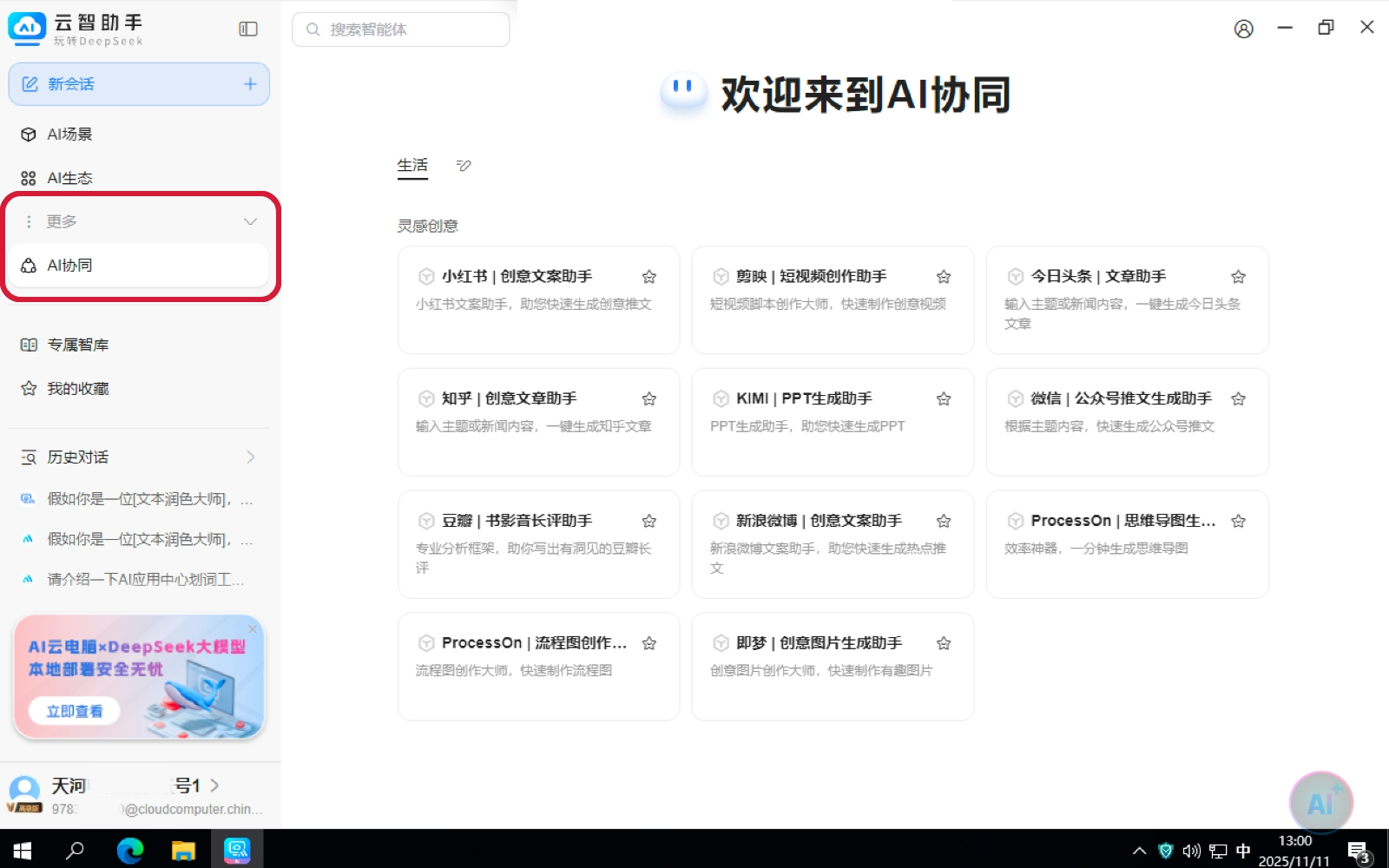Image resolution: width=1389 pixels, height=868 pixels.
Task: Open AI生态 in the sidebar
Action: pyautogui.click(x=139, y=178)
